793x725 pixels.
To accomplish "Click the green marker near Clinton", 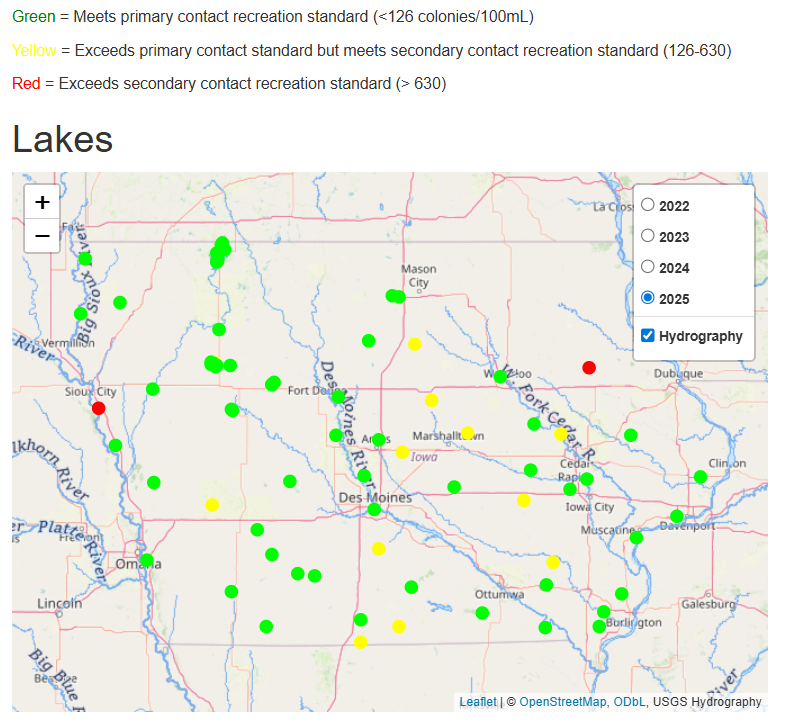I will pos(700,477).
